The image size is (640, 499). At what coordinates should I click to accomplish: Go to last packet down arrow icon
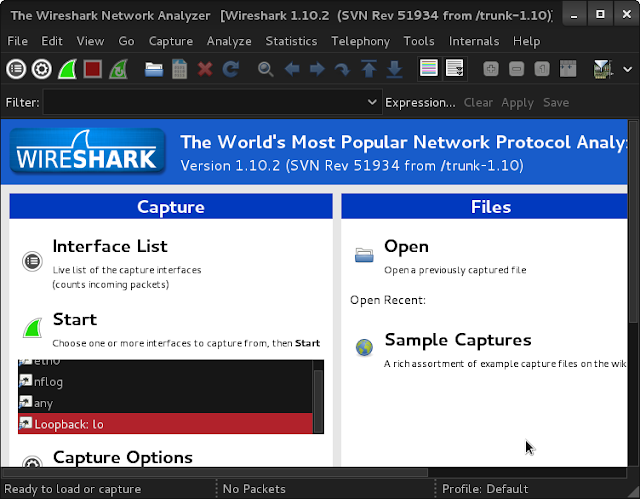(394, 69)
